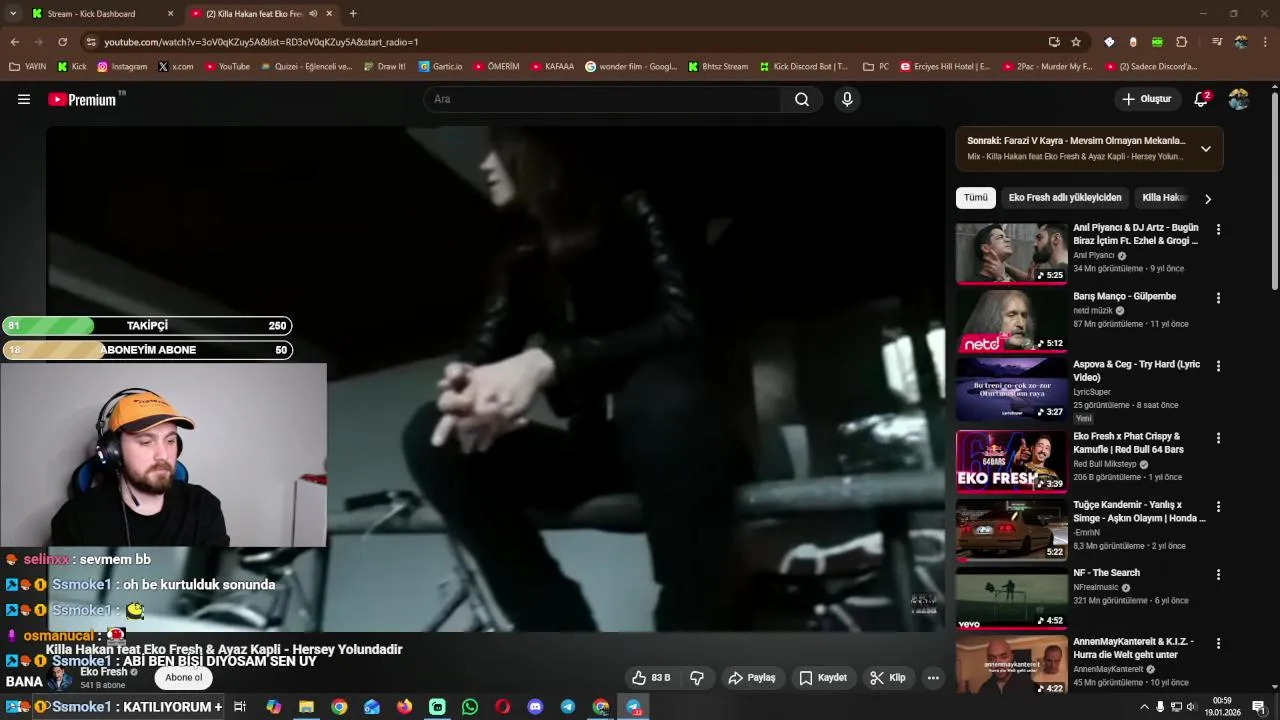Open options for the NF - The Search video
Viewport: 1280px width, 720px height.
[x=1218, y=575]
